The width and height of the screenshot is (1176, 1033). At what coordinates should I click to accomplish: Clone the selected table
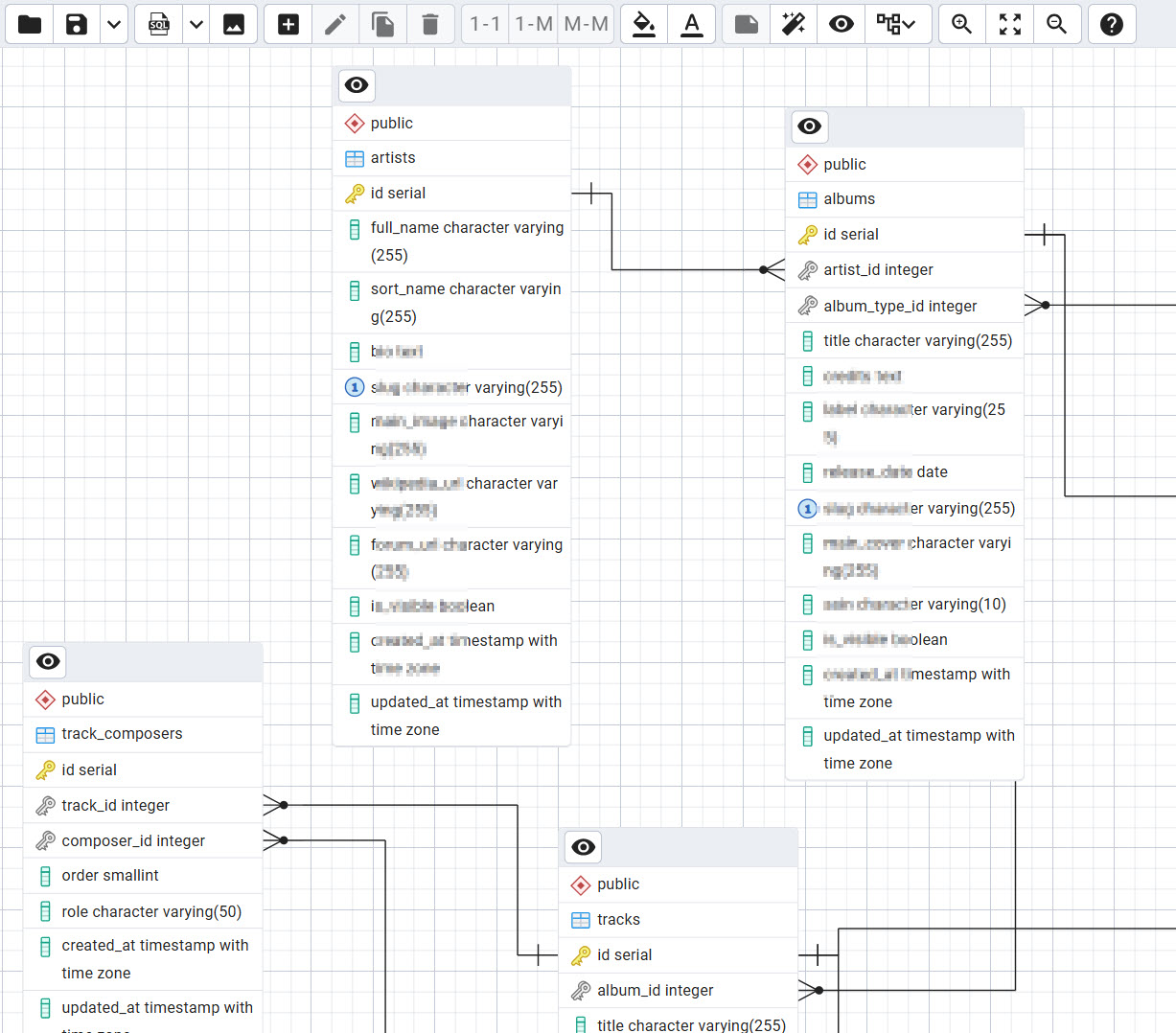point(383,24)
